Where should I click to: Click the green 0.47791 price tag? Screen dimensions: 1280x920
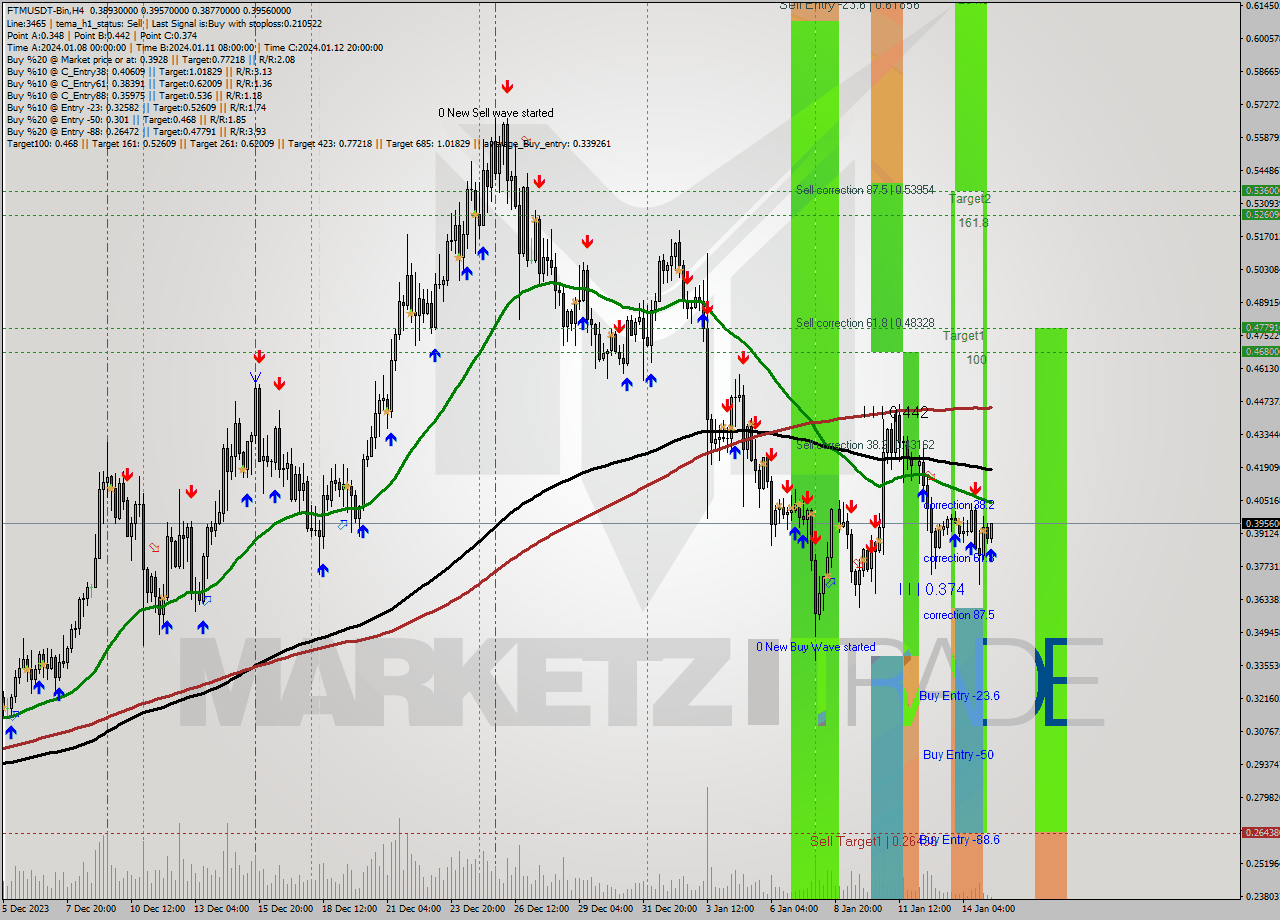pos(1260,327)
